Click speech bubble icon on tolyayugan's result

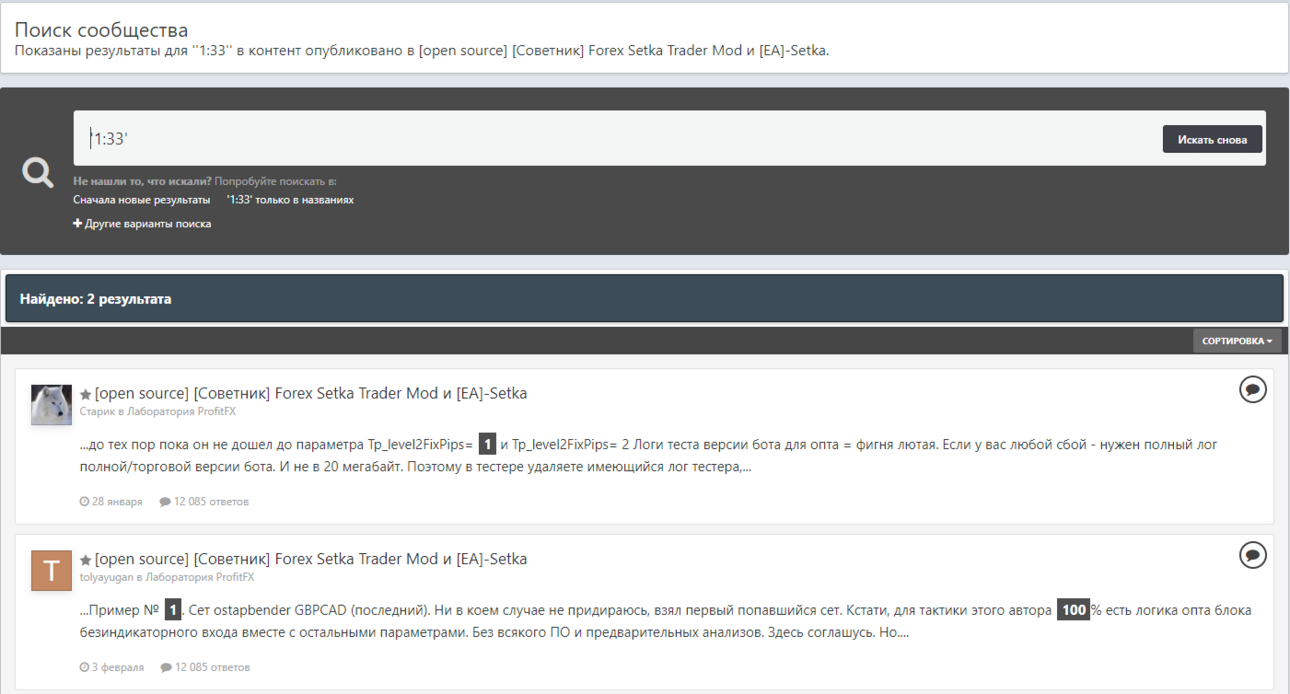coord(1253,555)
